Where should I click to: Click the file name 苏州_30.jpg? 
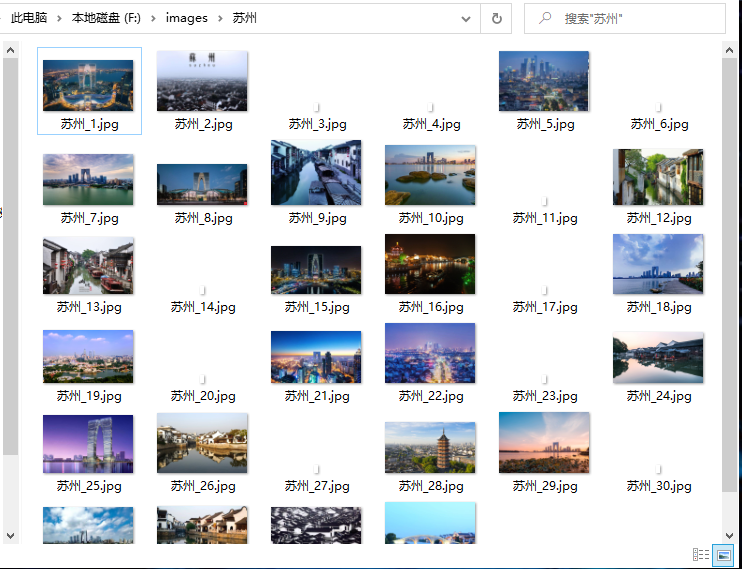tap(659, 486)
